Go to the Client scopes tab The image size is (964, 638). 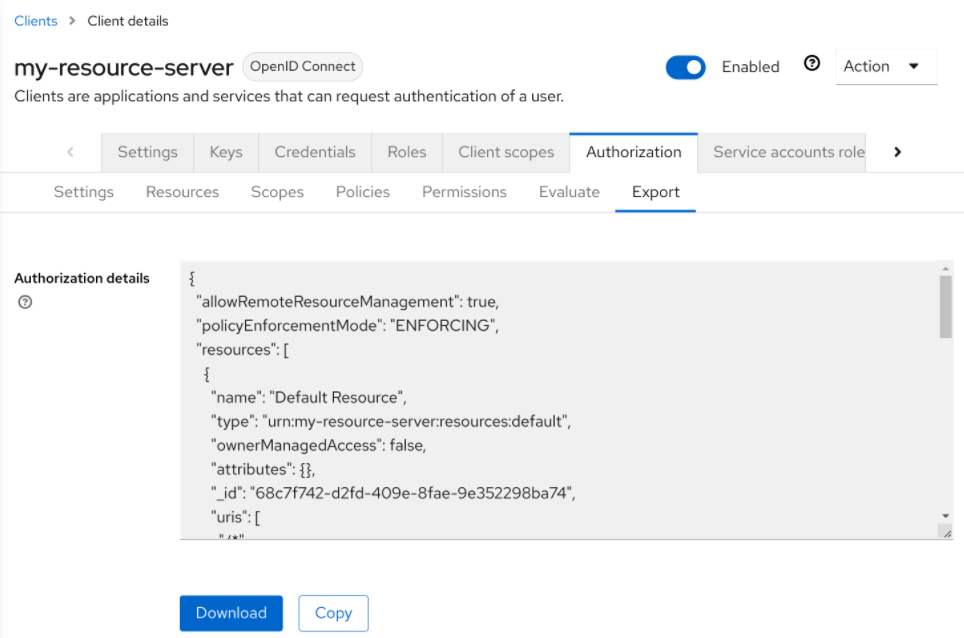tap(506, 152)
